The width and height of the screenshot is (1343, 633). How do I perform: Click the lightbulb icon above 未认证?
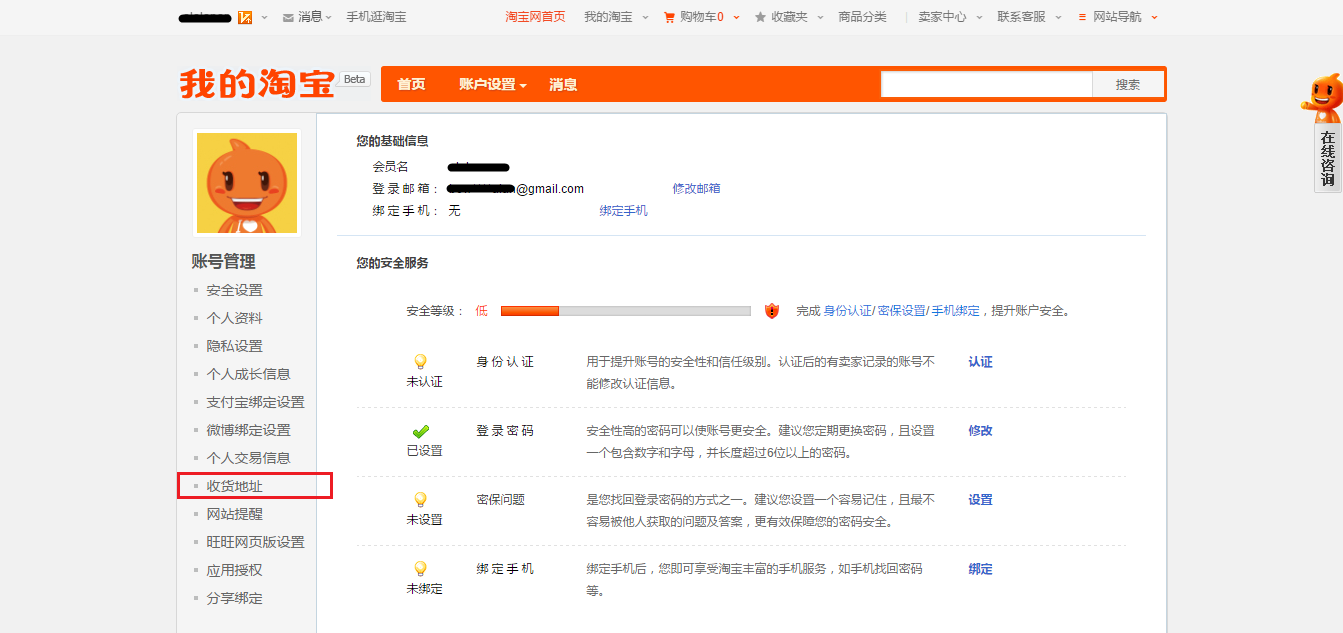click(x=421, y=362)
